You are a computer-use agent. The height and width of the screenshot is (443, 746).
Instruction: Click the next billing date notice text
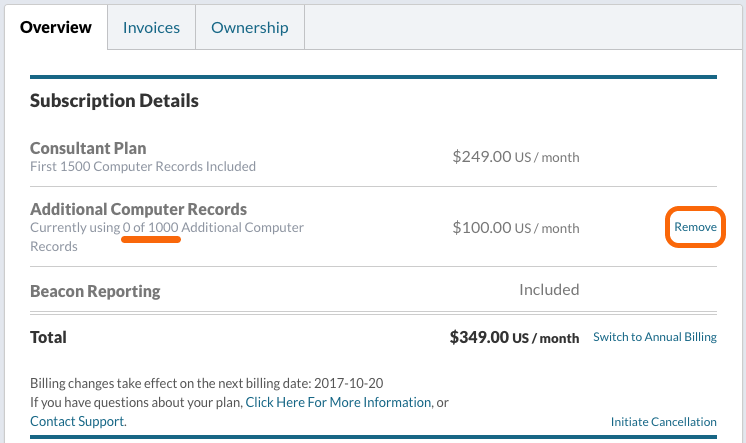pos(206,384)
